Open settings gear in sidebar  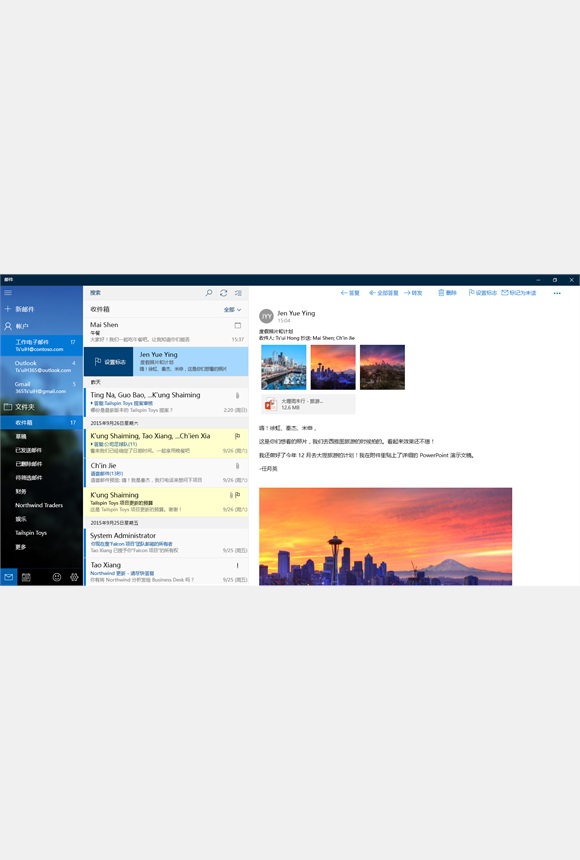click(74, 577)
